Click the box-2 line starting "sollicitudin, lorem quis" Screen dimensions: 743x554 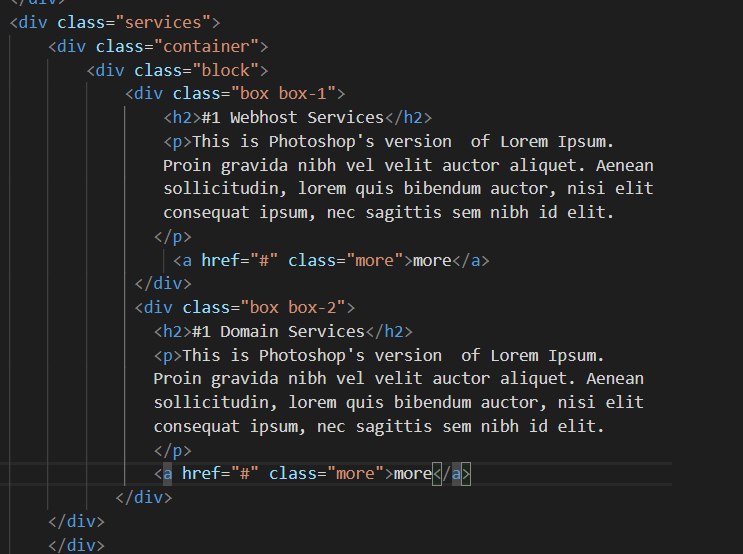(x=399, y=402)
